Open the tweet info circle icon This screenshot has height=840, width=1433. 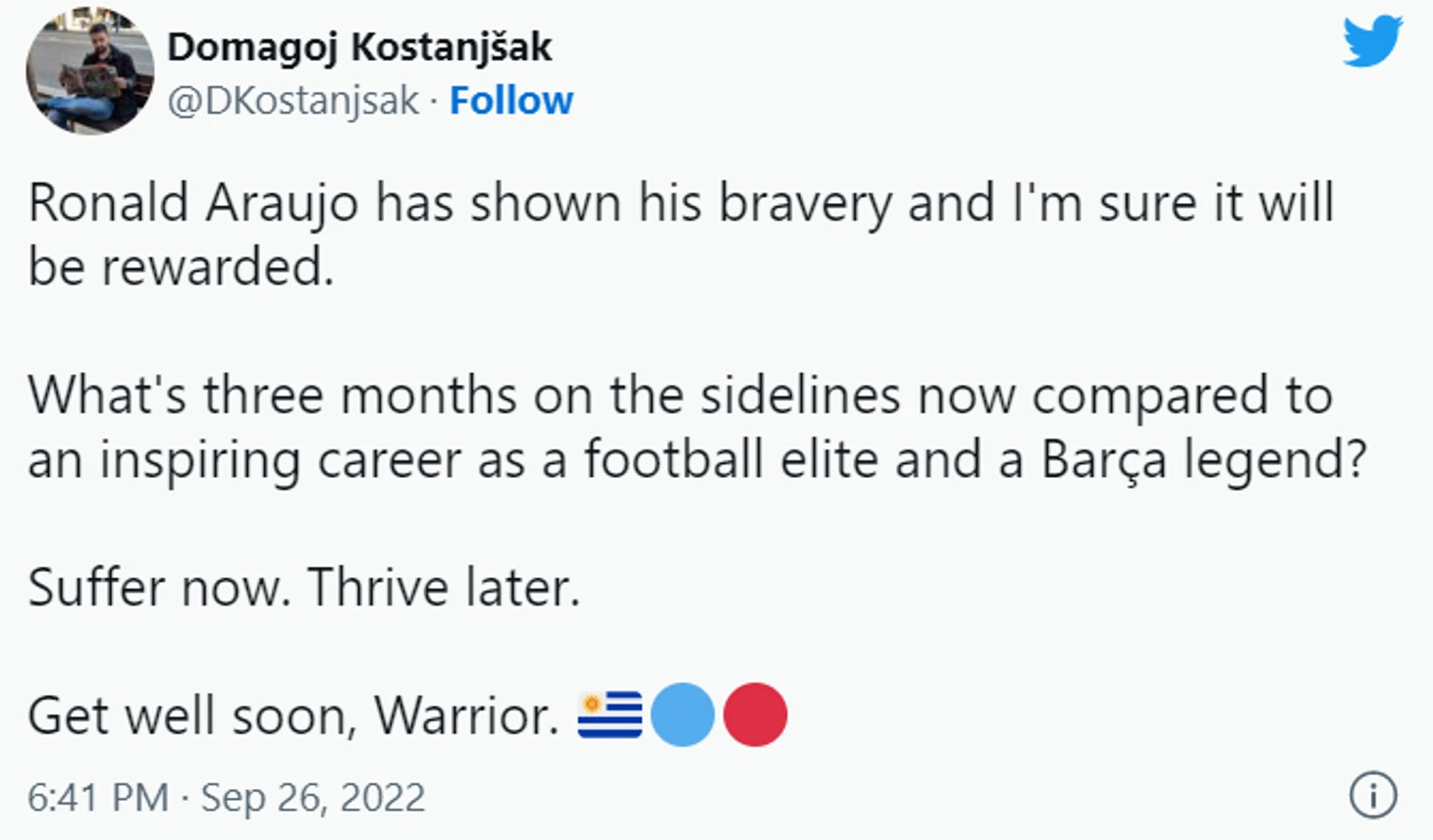[x=1373, y=796]
